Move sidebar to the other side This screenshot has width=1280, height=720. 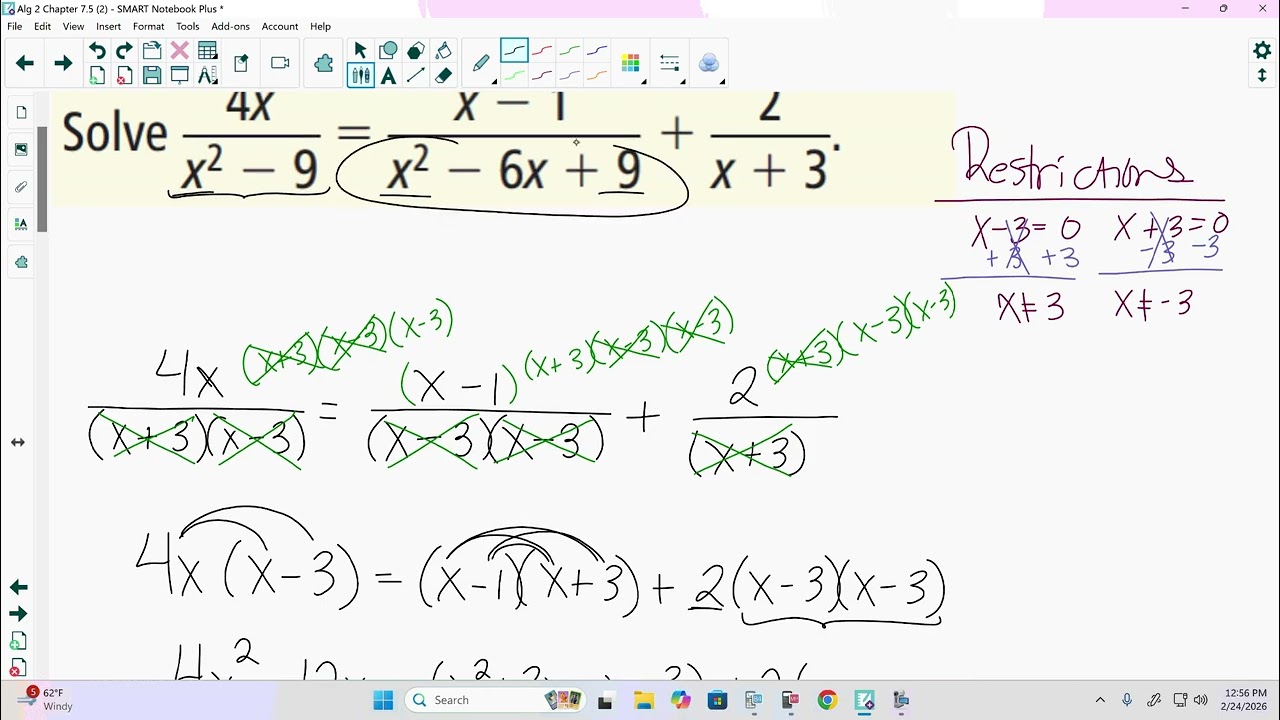tap(17, 442)
